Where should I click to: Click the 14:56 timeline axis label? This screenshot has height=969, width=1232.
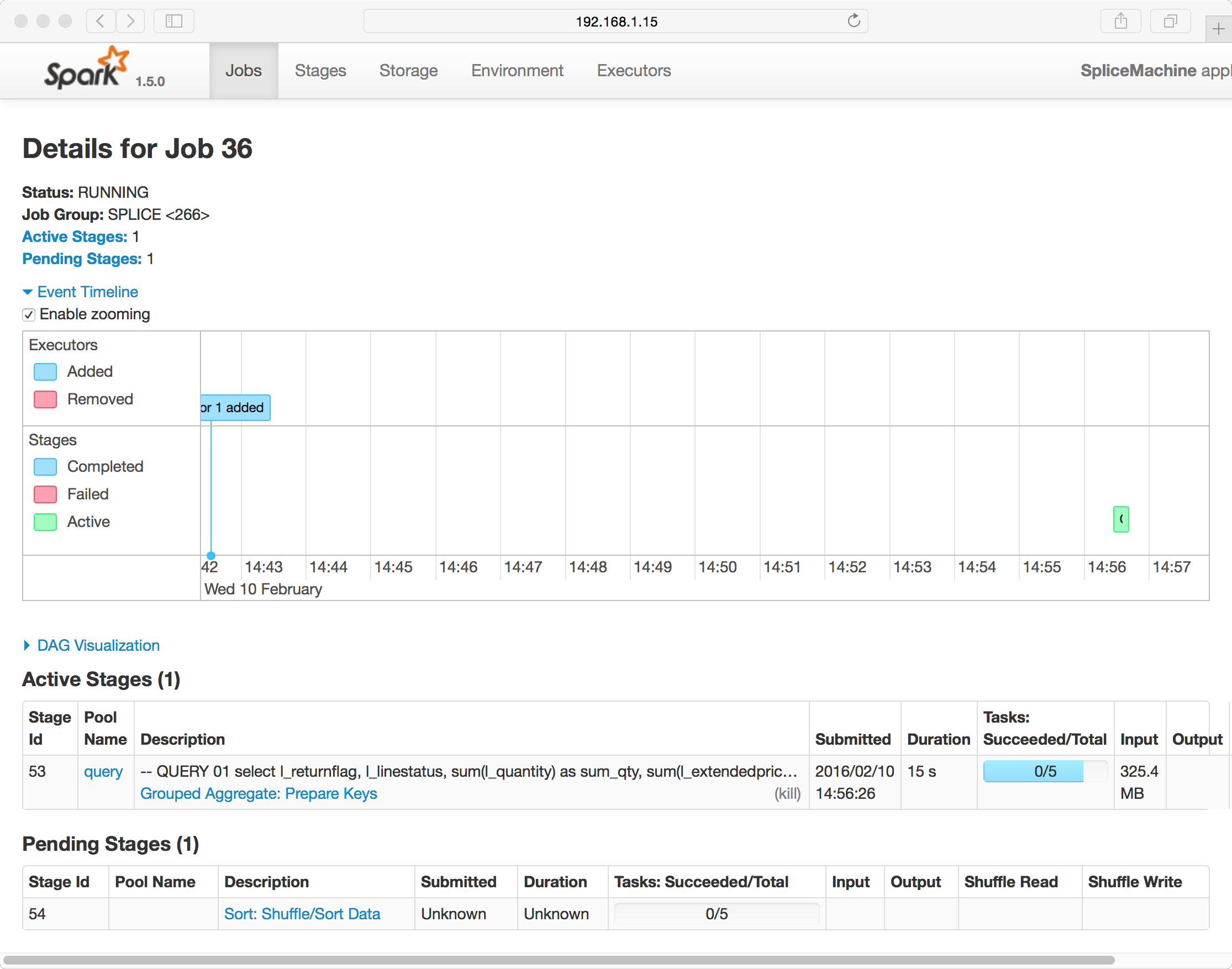(1107, 567)
